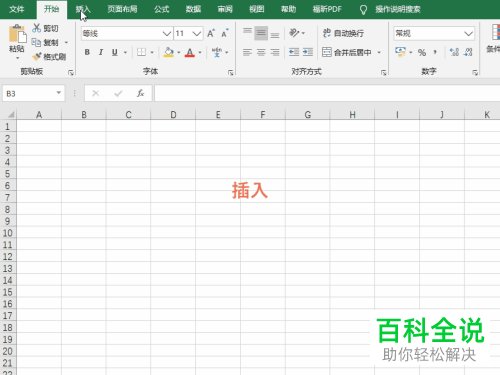Image resolution: width=500 pixels, height=375 pixels.
Task: Click the decrease indent icon
Action: click(294, 52)
